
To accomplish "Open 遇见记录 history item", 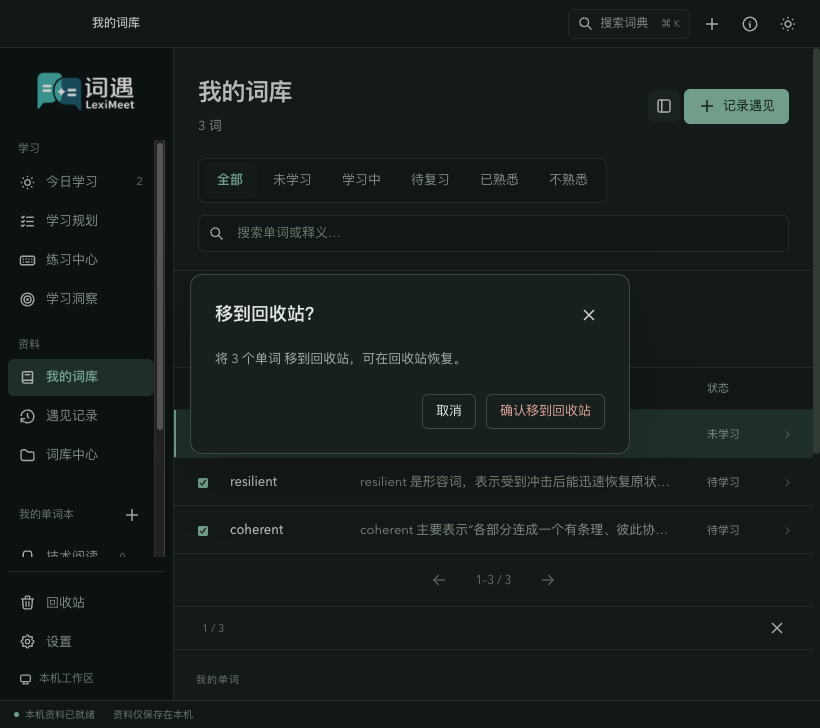I will coord(81,416).
